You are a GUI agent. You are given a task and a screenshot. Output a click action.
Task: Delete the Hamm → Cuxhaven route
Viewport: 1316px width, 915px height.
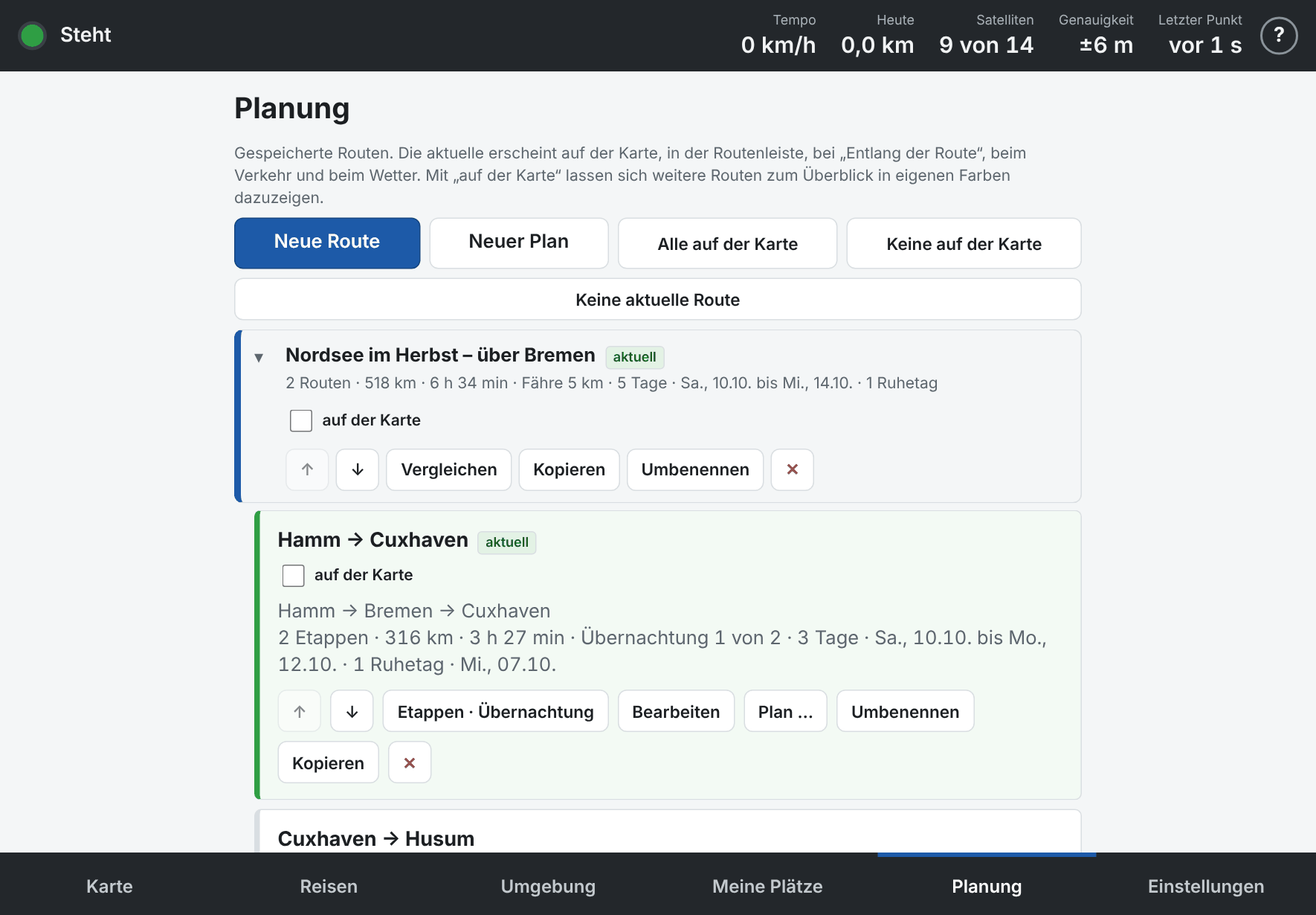(x=410, y=762)
